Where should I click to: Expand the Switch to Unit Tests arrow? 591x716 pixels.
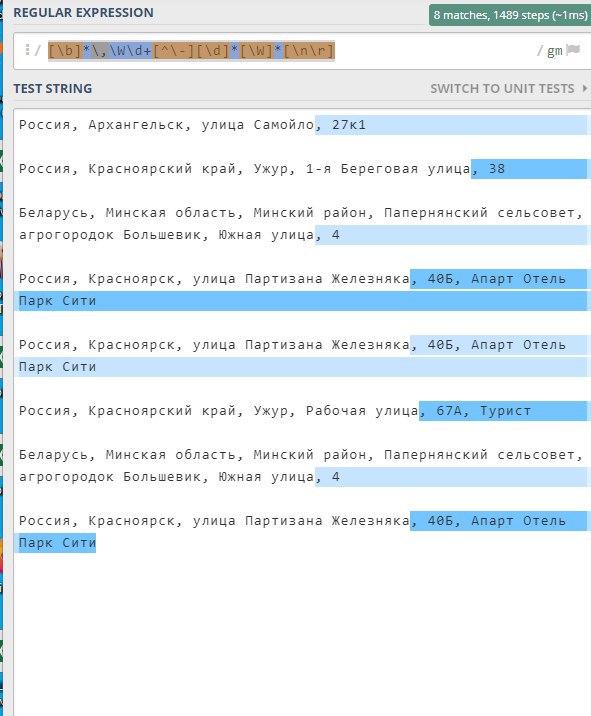585,89
